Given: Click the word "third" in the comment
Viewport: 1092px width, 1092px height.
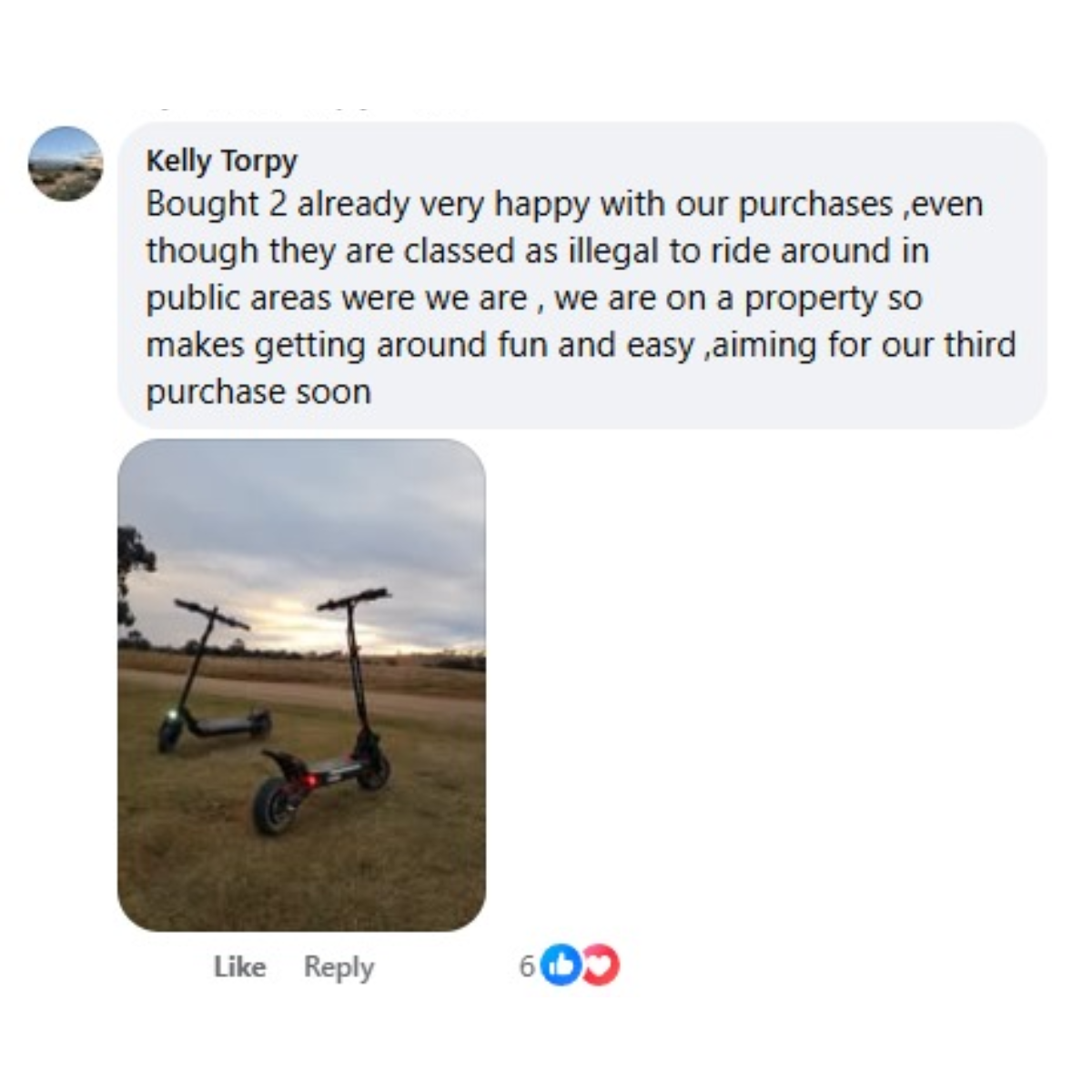Looking at the screenshot, I should [979, 346].
